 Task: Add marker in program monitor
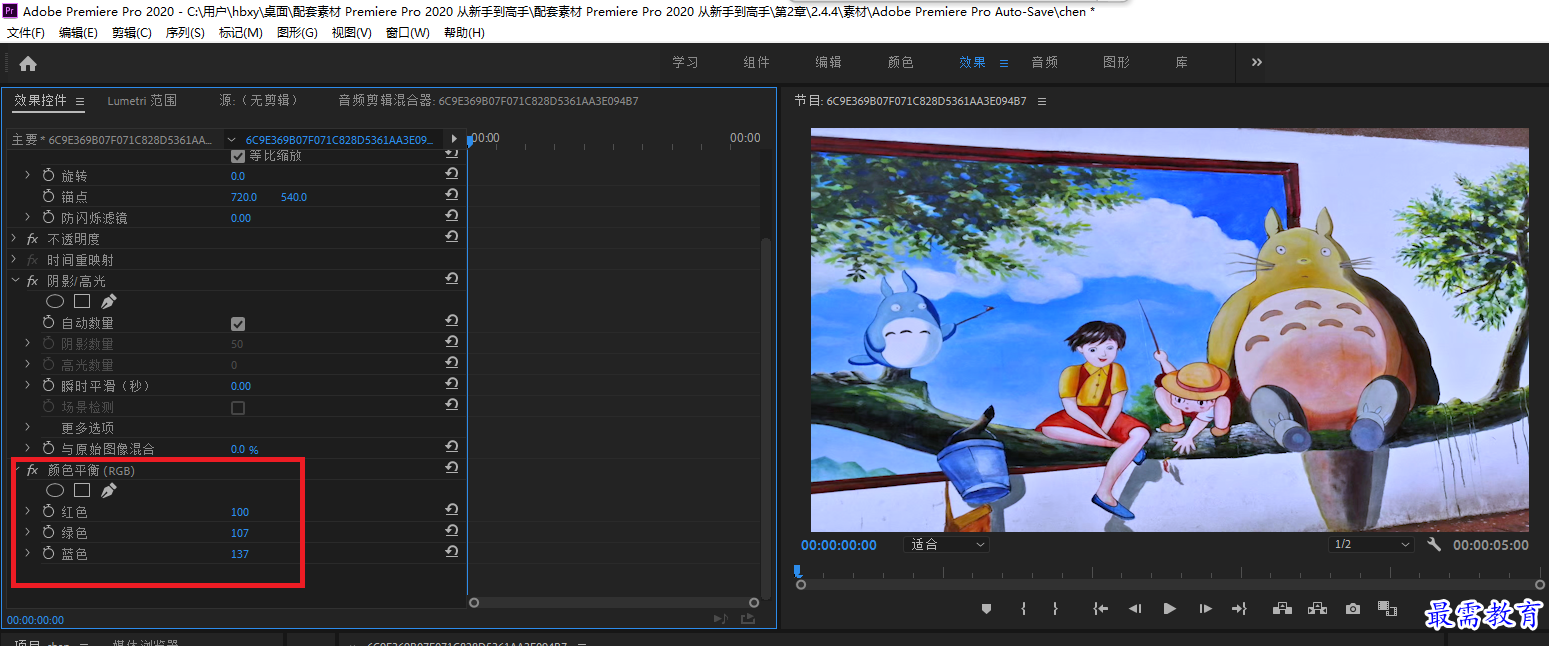(x=986, y=608)
